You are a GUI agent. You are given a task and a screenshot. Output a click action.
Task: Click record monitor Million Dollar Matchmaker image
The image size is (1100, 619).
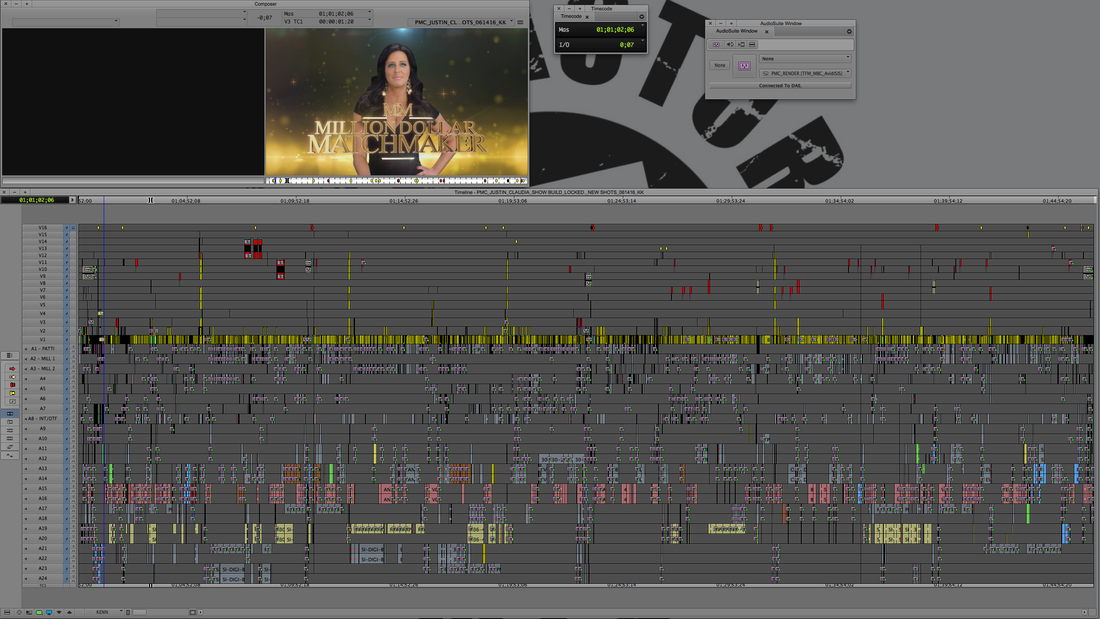click(x=396, y=102)
